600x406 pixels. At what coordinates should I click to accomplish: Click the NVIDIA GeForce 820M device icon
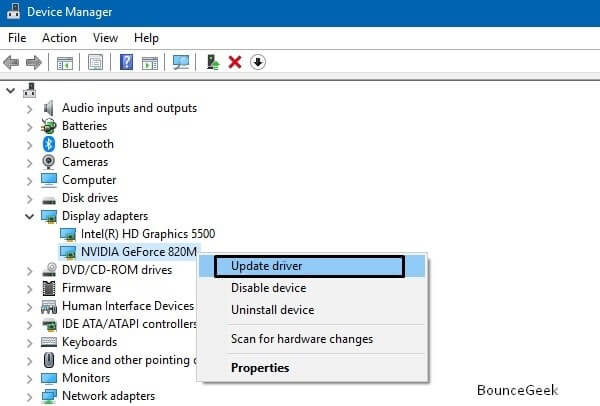[68, 252]
